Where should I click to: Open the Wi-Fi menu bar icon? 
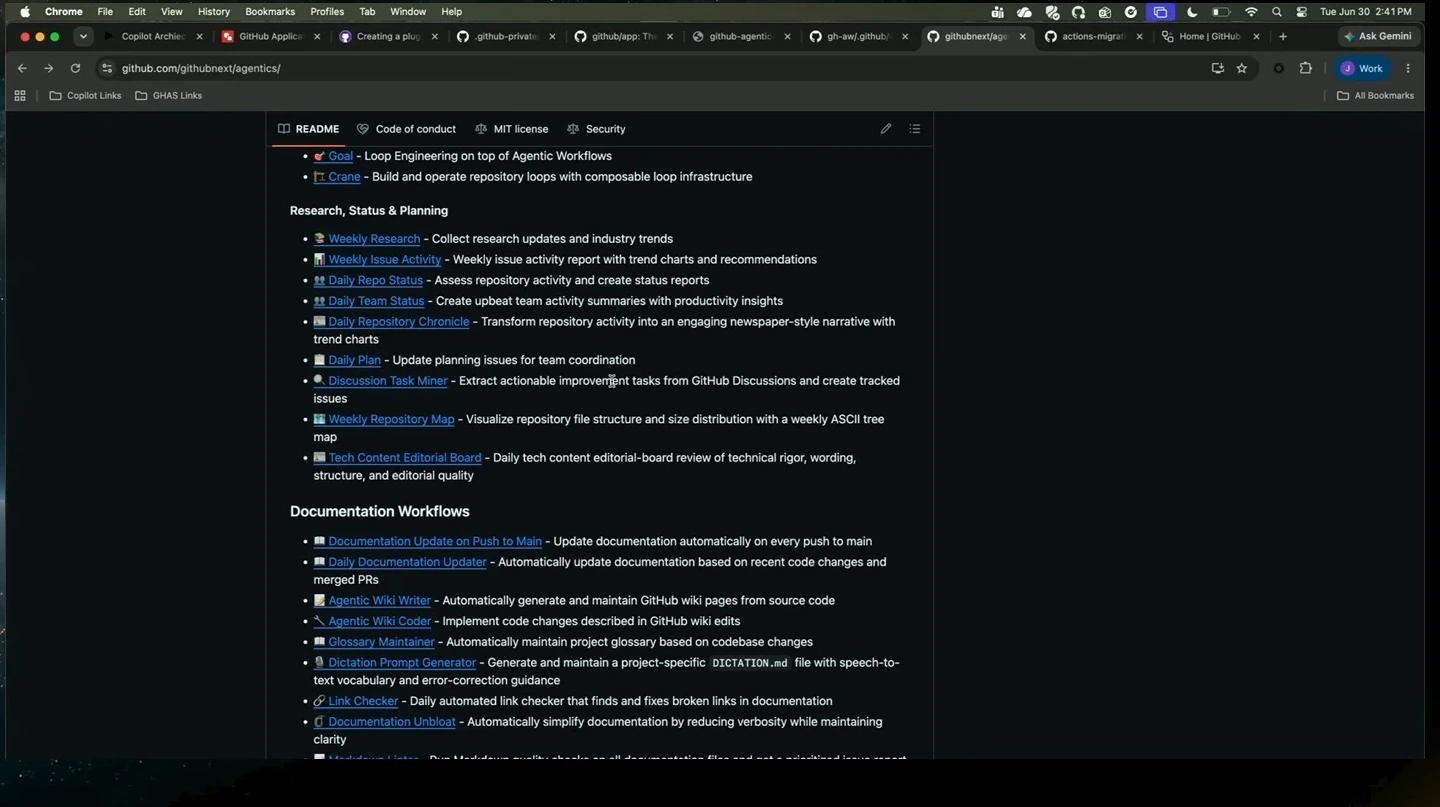click(x=1251, y=12)
